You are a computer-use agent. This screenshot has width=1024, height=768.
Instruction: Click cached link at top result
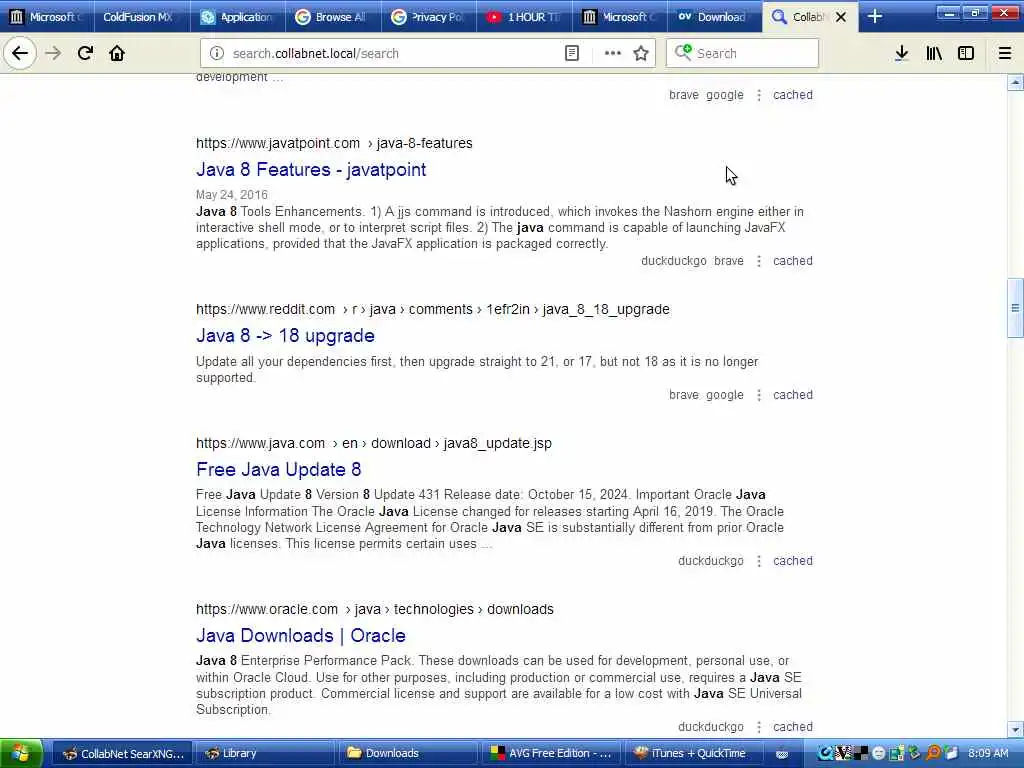[x=793, y=95]
